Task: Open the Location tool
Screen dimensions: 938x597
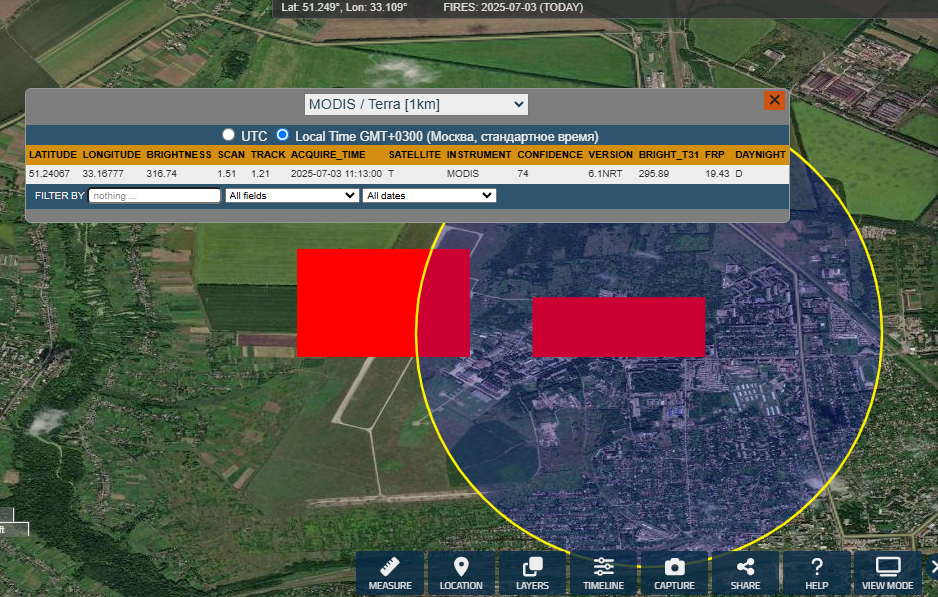Action: tap(461, 573)
